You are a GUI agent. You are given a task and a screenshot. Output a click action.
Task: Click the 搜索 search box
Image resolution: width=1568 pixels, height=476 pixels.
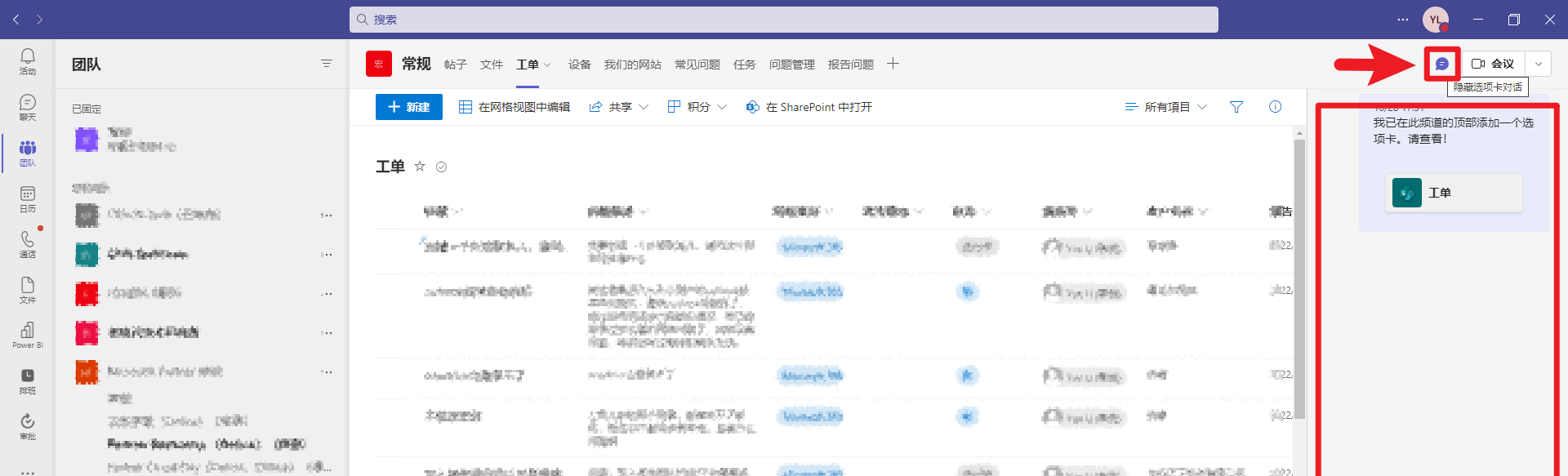click(783, 20)
